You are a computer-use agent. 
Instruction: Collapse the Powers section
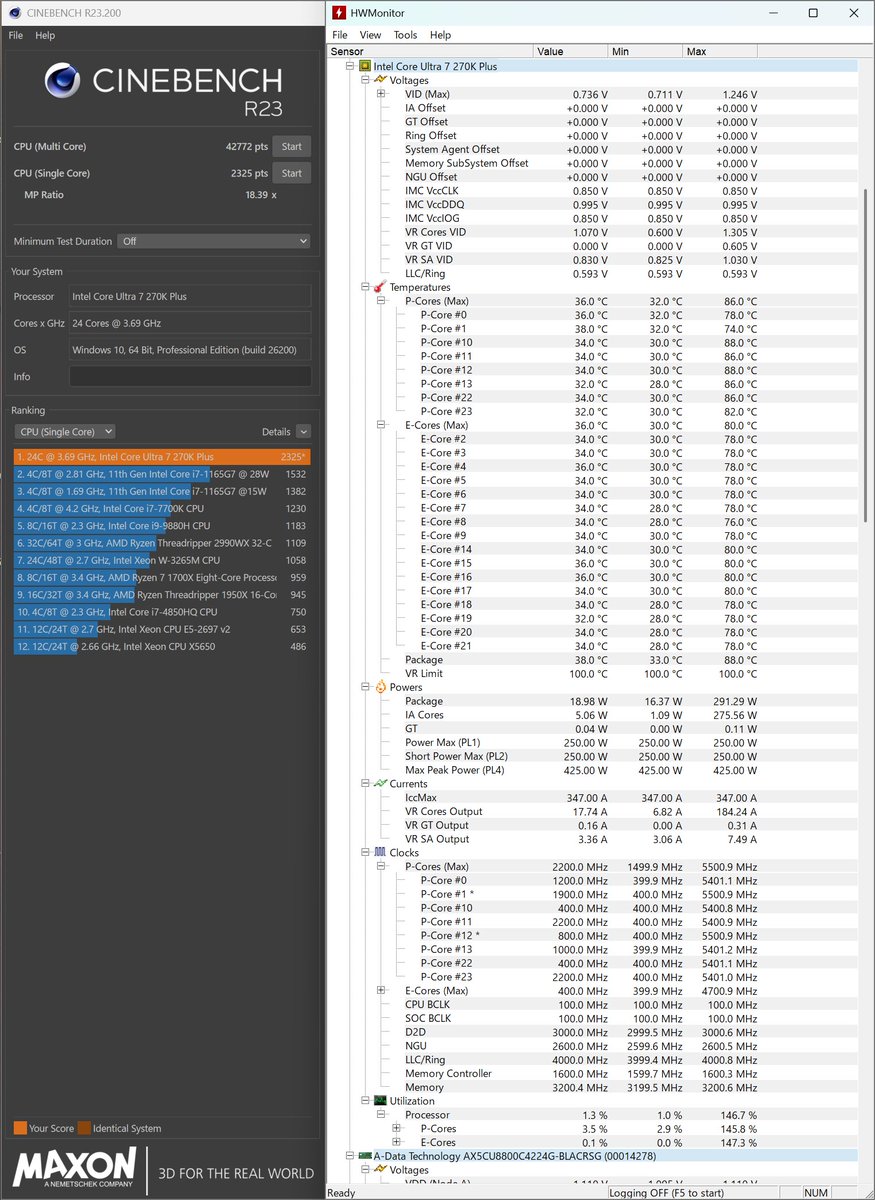pos(365,687)
